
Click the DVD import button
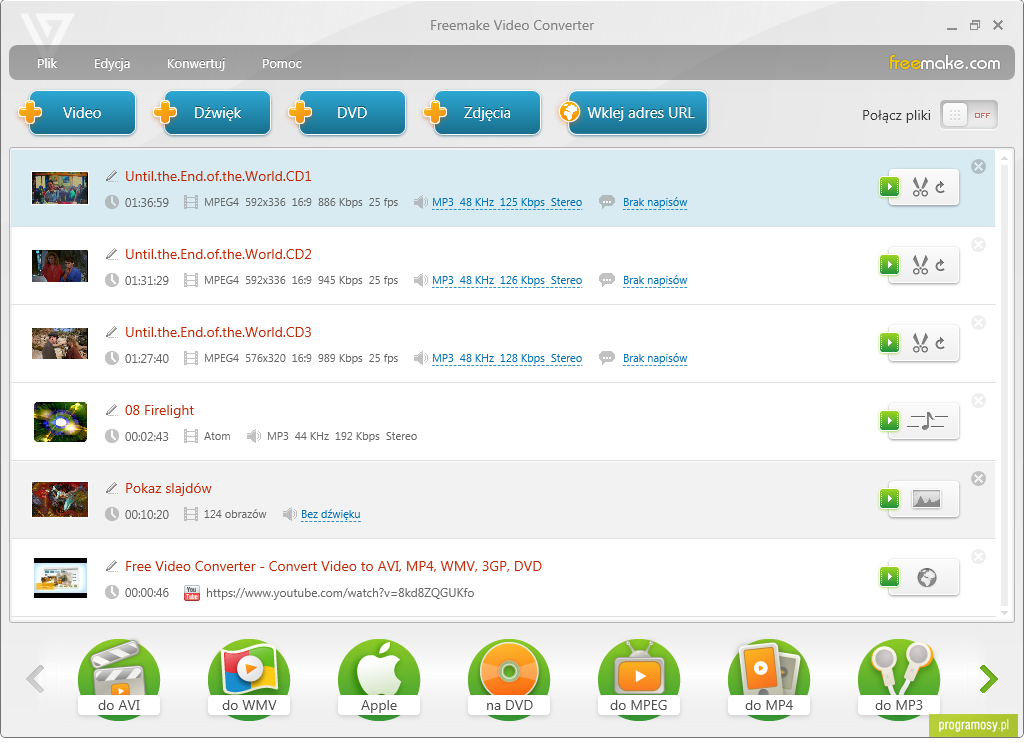click(347, 112)
